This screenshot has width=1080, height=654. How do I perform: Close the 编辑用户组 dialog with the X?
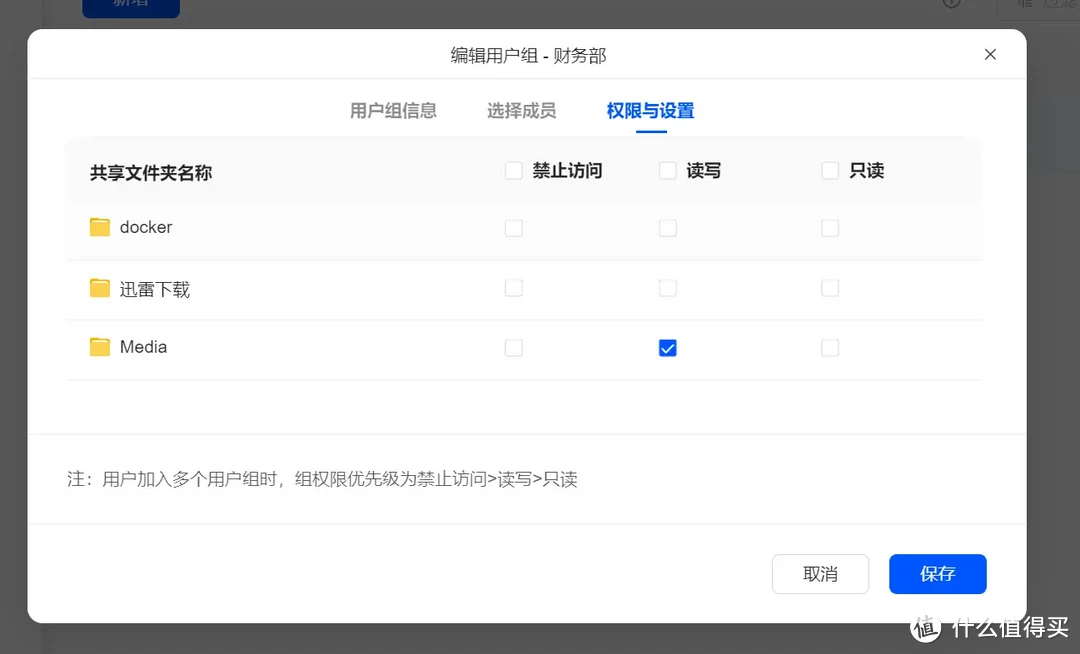(990, 54)
